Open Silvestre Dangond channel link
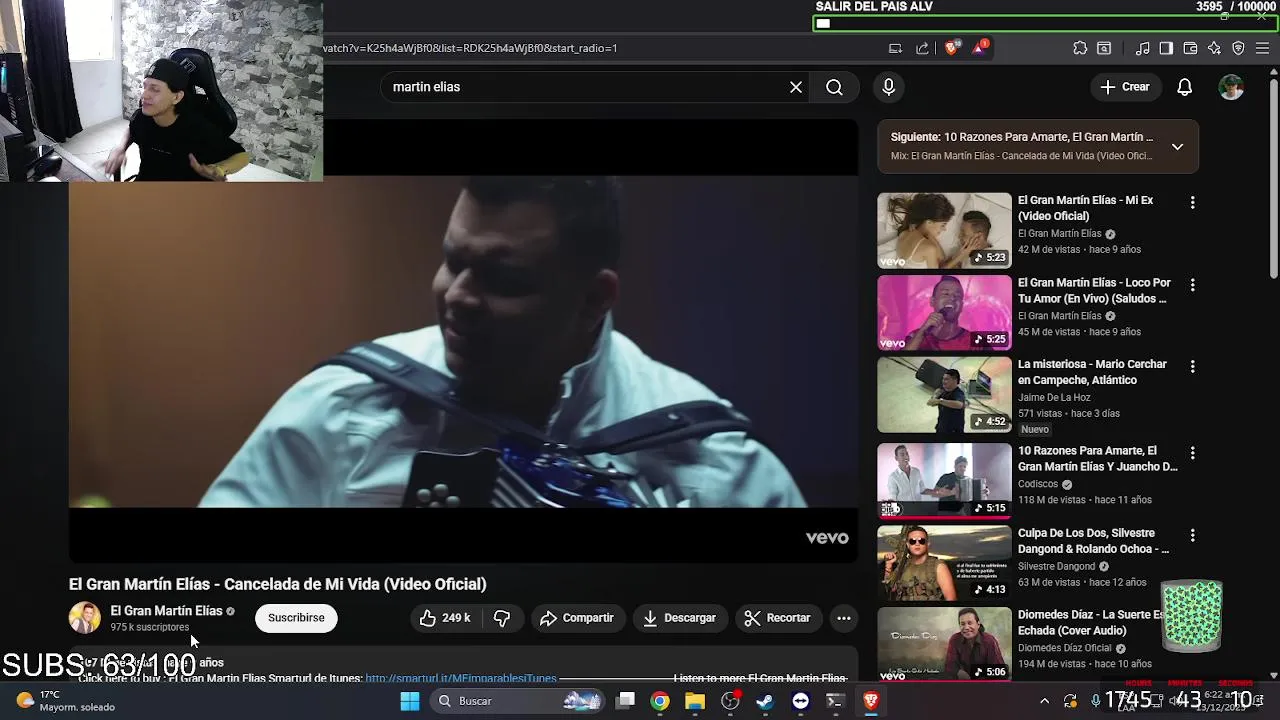 [1056, 566]
